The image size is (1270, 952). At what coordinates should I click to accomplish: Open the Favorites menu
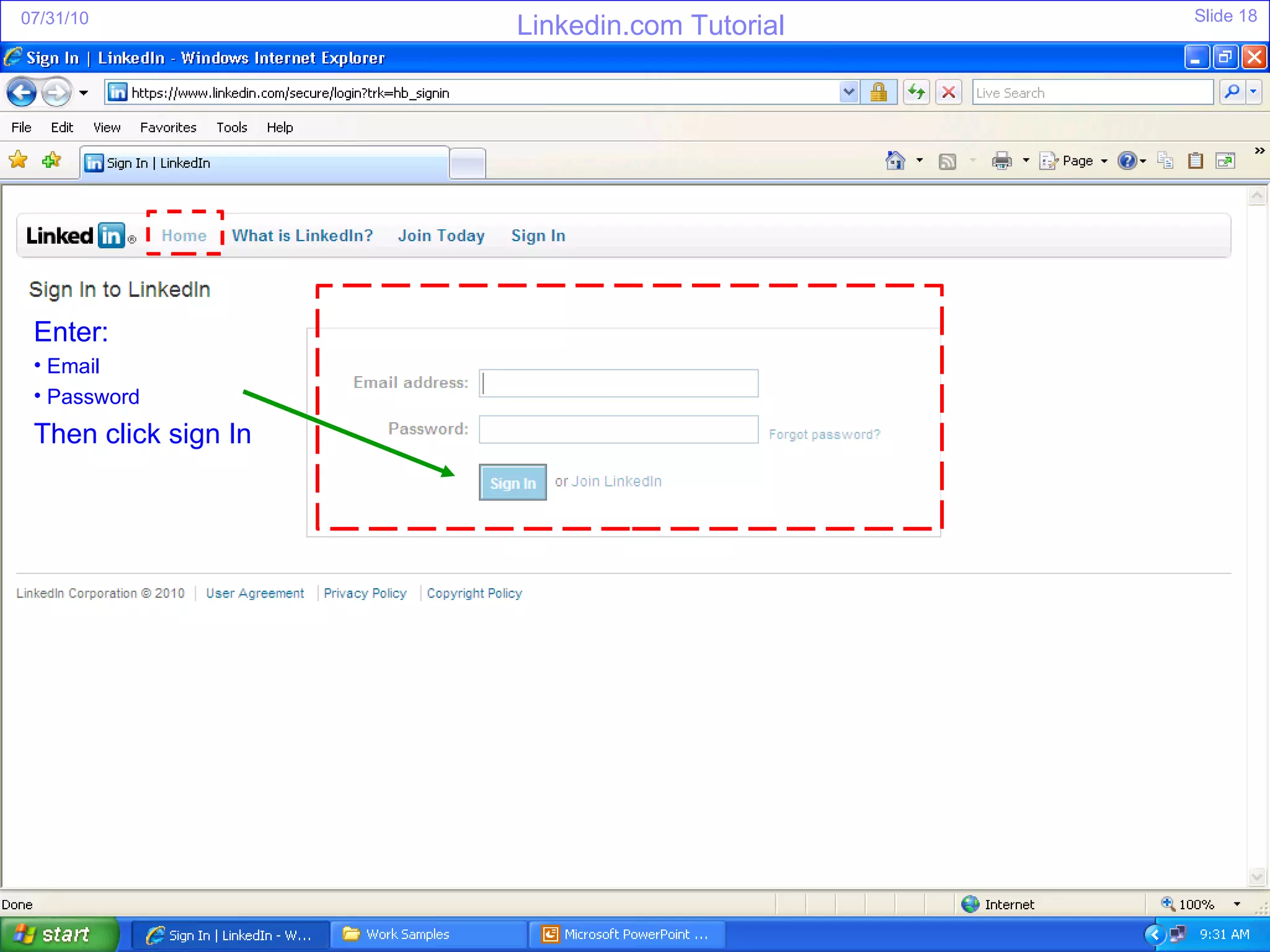(168, 127)
